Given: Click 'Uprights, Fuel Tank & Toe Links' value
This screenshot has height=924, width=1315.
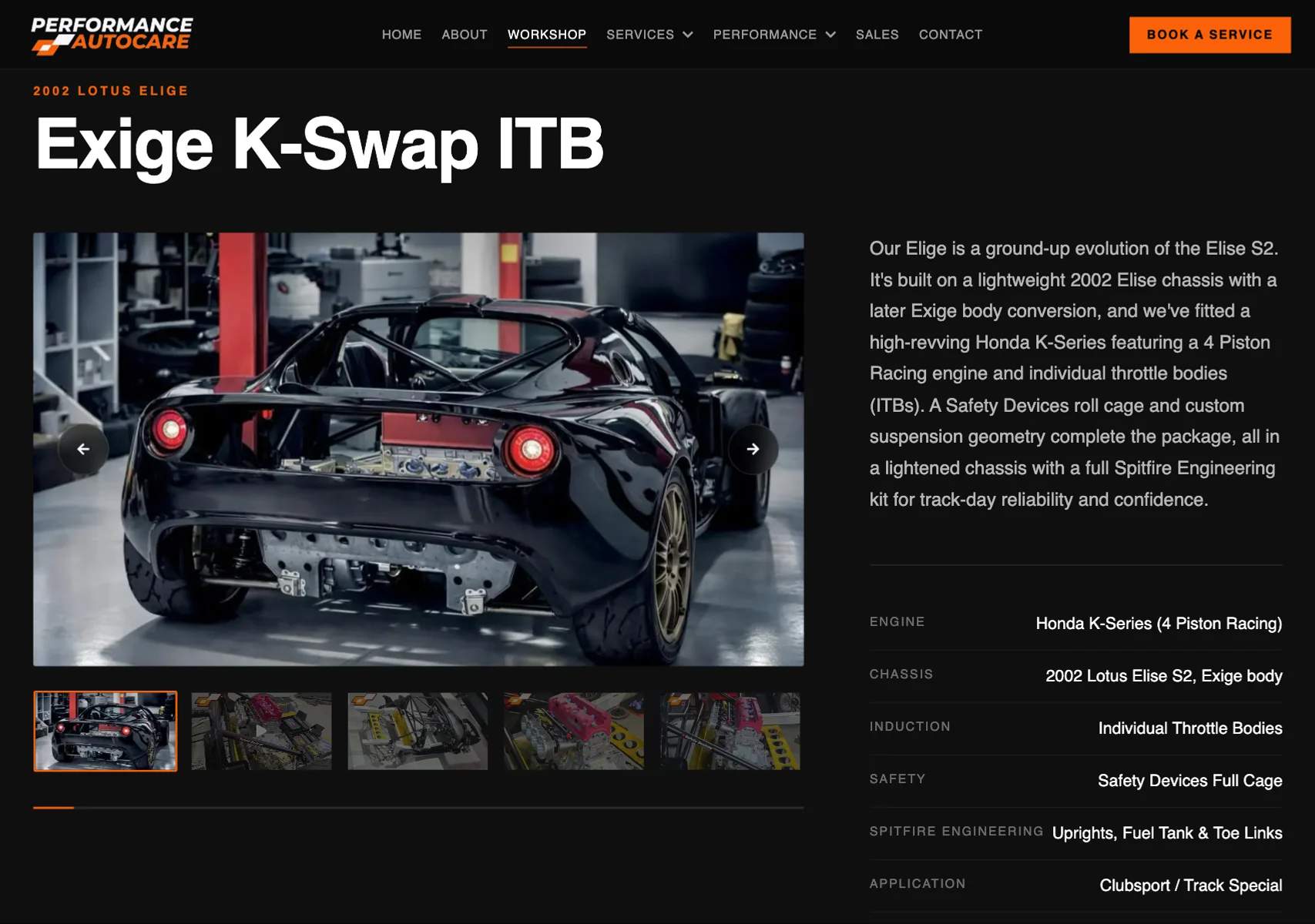Looking at the screenshot, I should point(1167,833).
